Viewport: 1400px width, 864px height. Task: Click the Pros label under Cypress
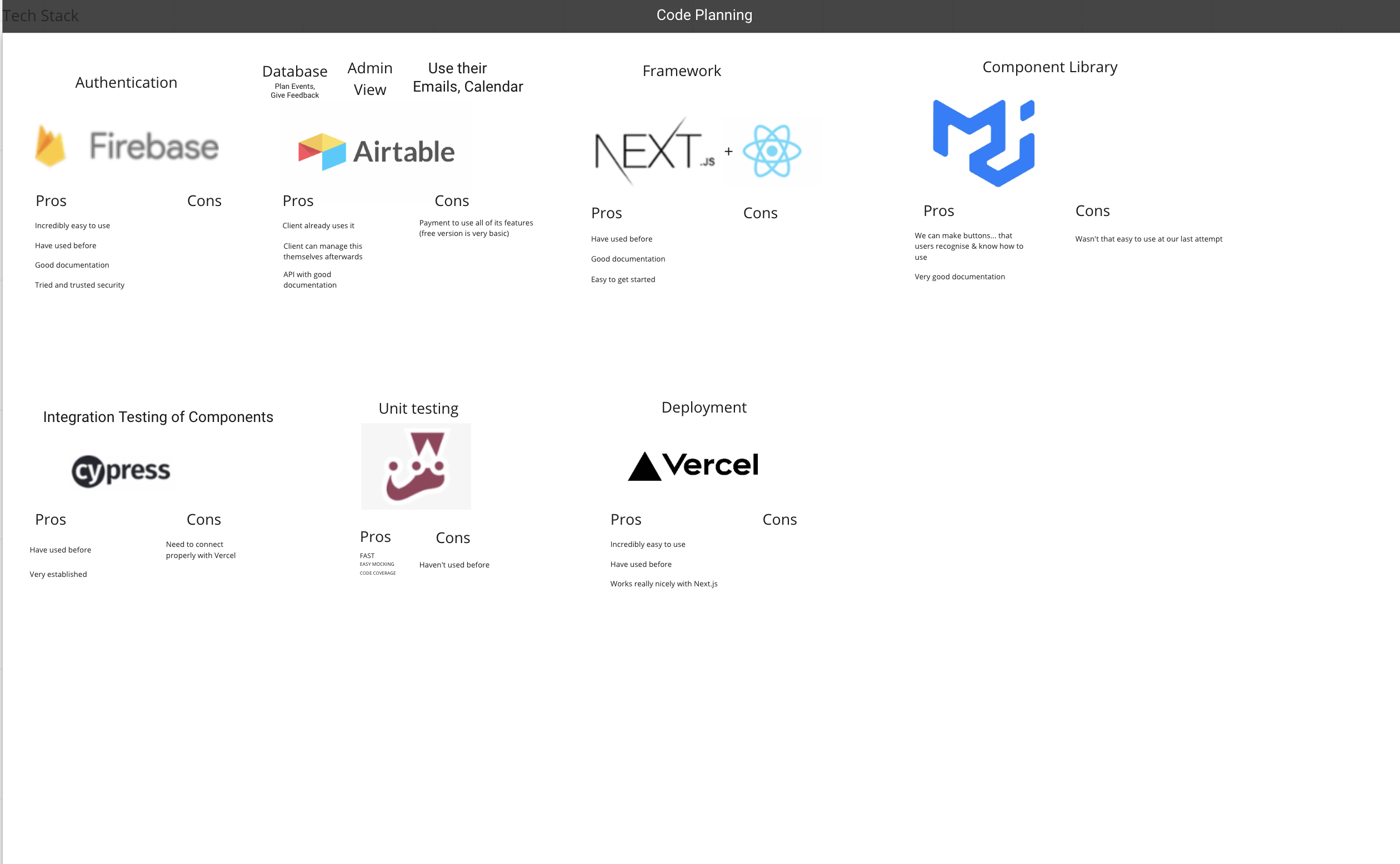[51, 519]
